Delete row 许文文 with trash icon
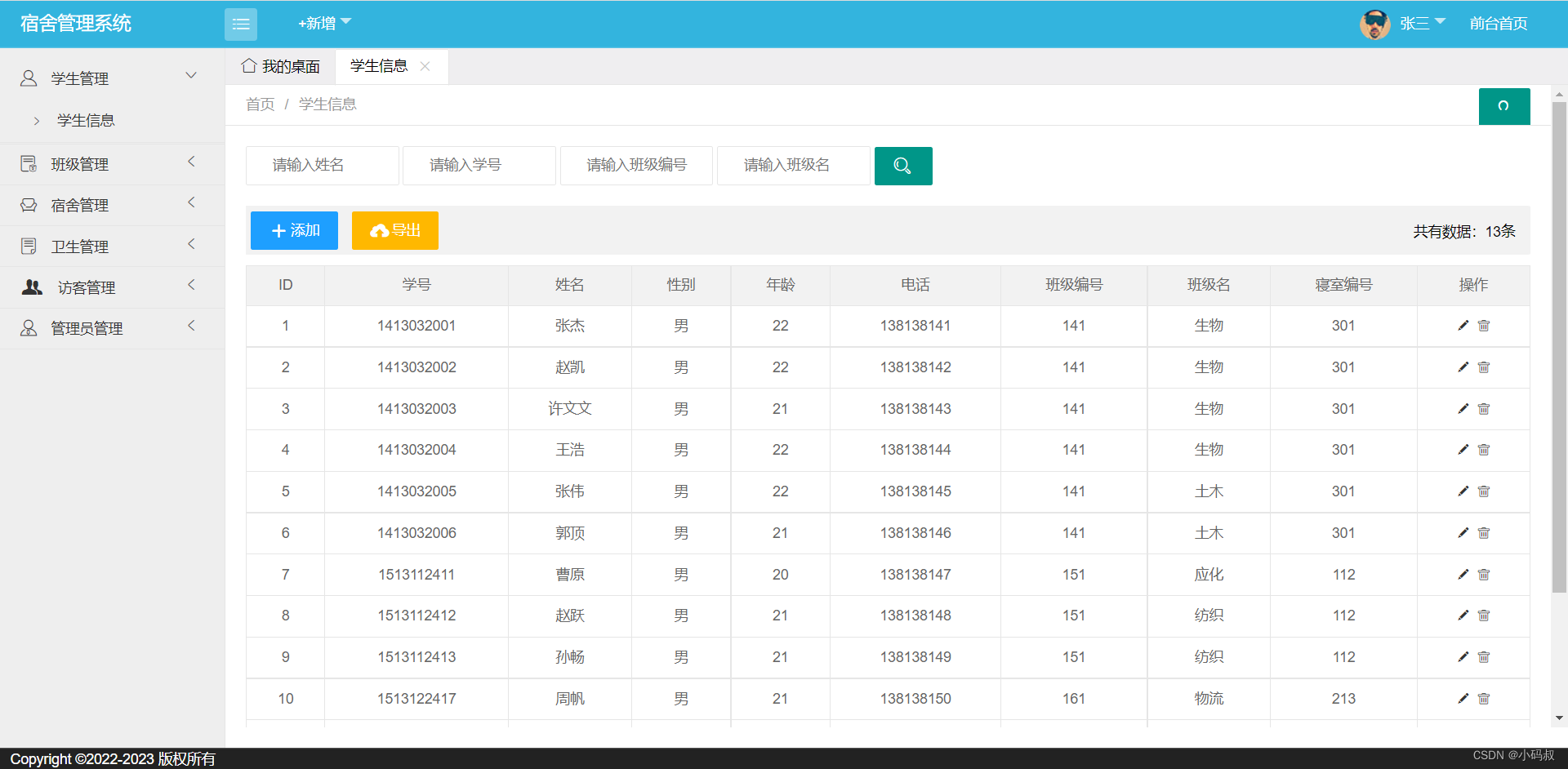This screenshot has width=1568, height=769. pos(1484,409)
